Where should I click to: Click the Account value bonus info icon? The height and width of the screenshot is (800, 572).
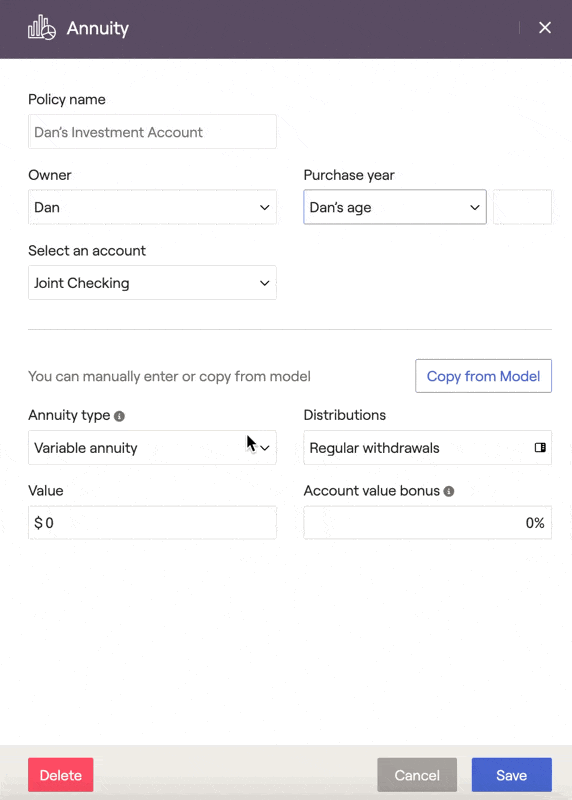coord(449,491)
